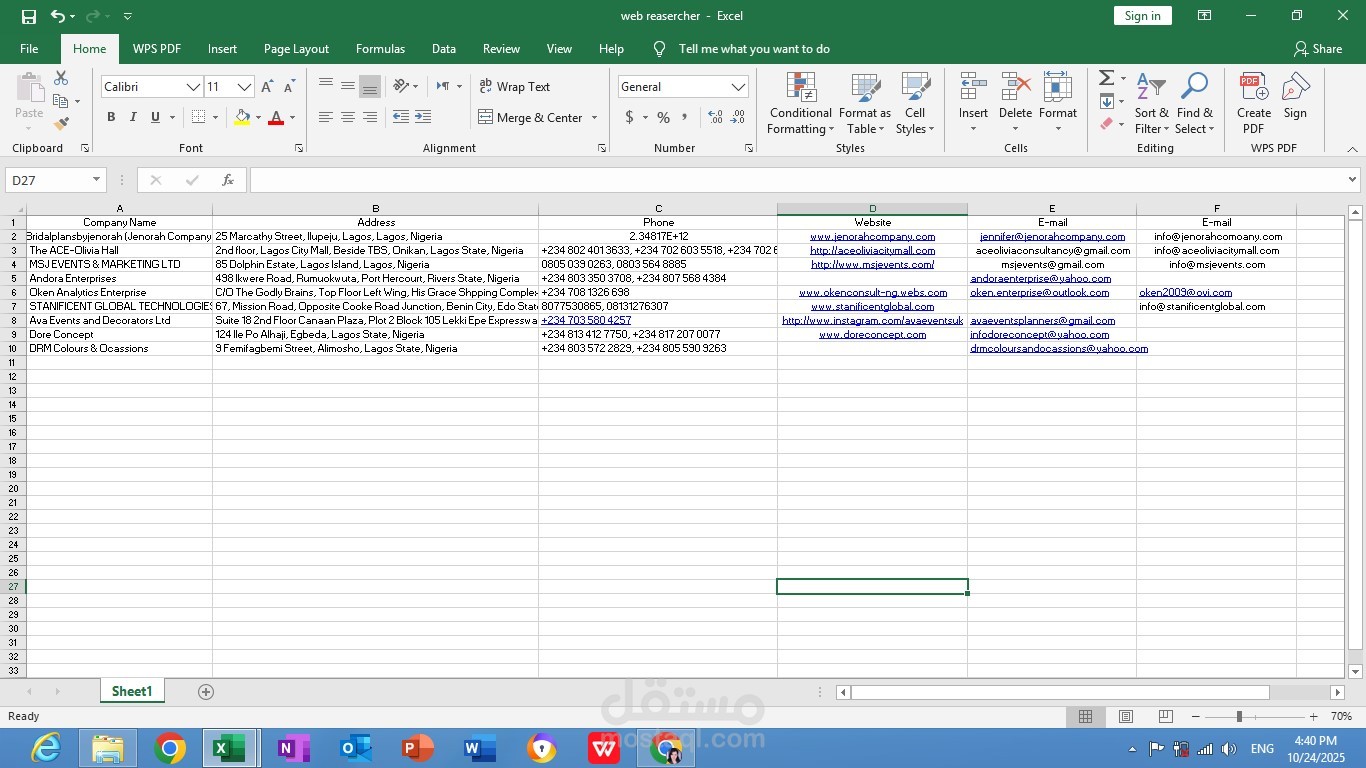The width and height of the screenshot is (1366, 768).
Task: Open the Merge & Center dropdown arrow
Action: [x=594, y=117]
